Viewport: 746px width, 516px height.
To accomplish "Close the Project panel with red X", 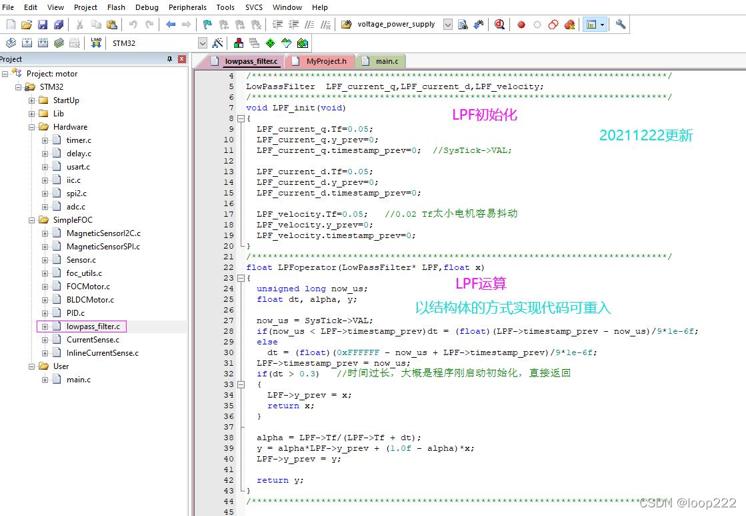I will (x=182, y=59).
